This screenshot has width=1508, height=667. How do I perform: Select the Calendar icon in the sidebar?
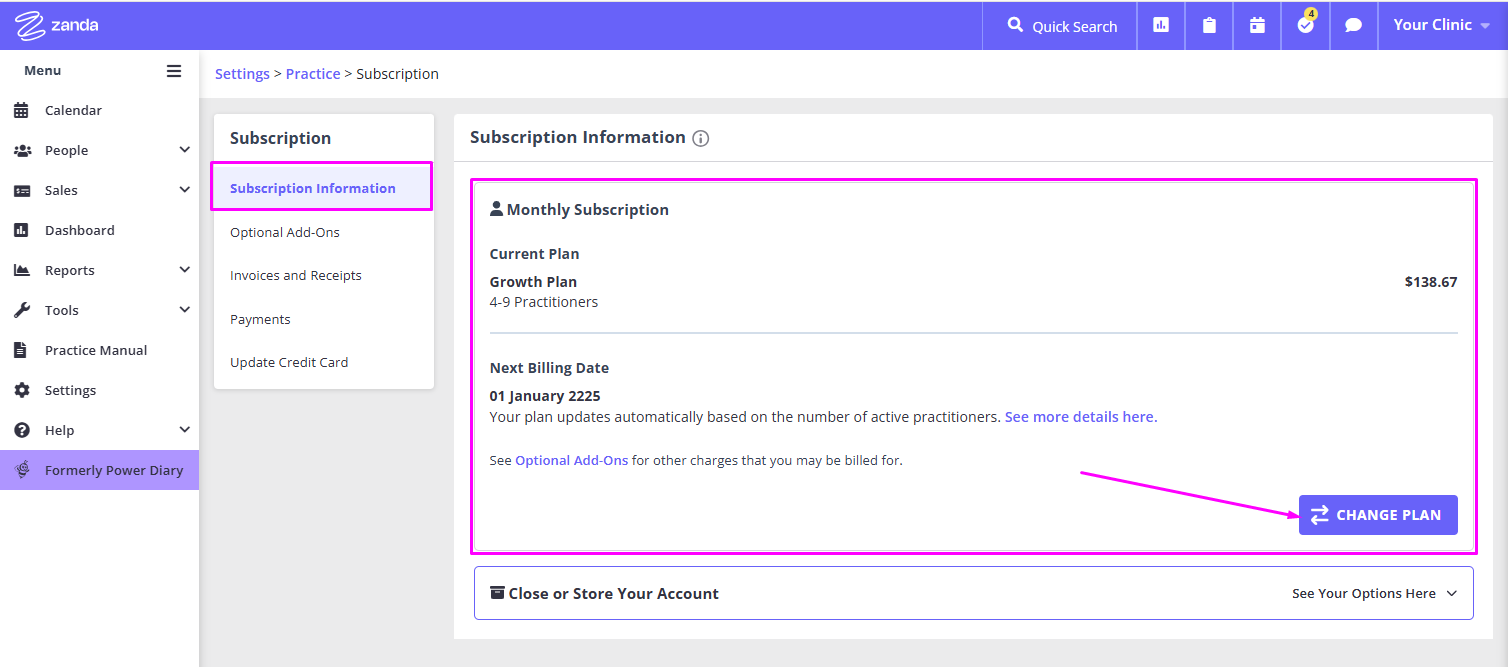pos(24,110)
